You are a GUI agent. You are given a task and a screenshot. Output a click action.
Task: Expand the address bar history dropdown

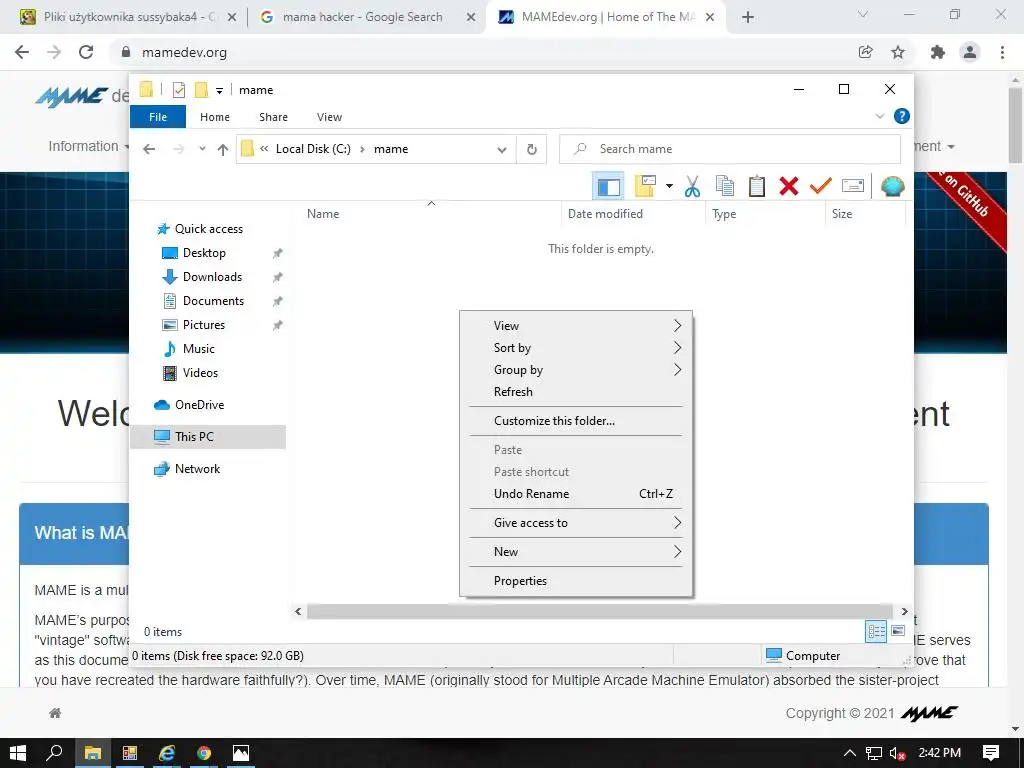pyautogui.click(x=502, y=150)
